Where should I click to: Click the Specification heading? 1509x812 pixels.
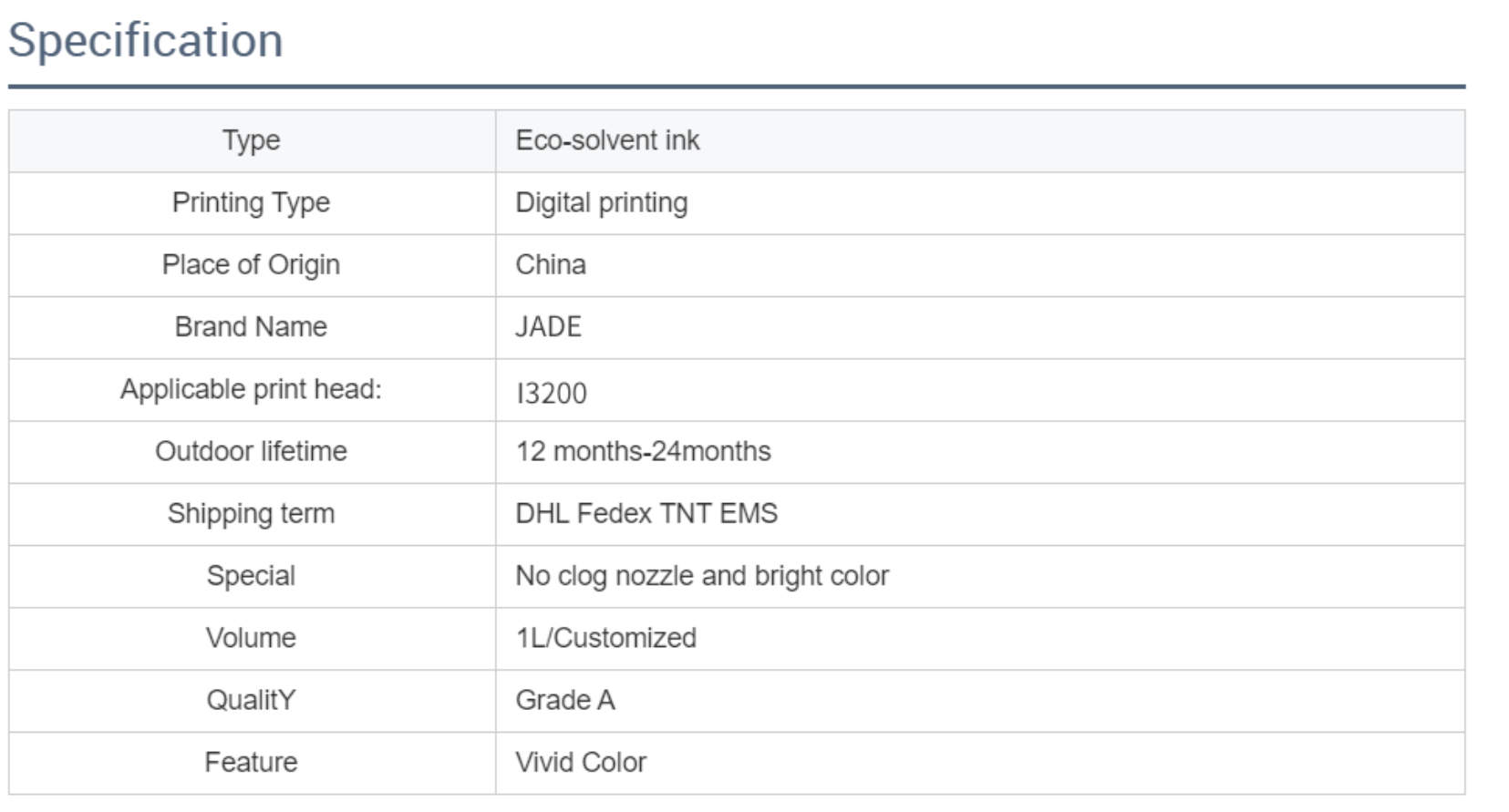[x=146, y=41]
